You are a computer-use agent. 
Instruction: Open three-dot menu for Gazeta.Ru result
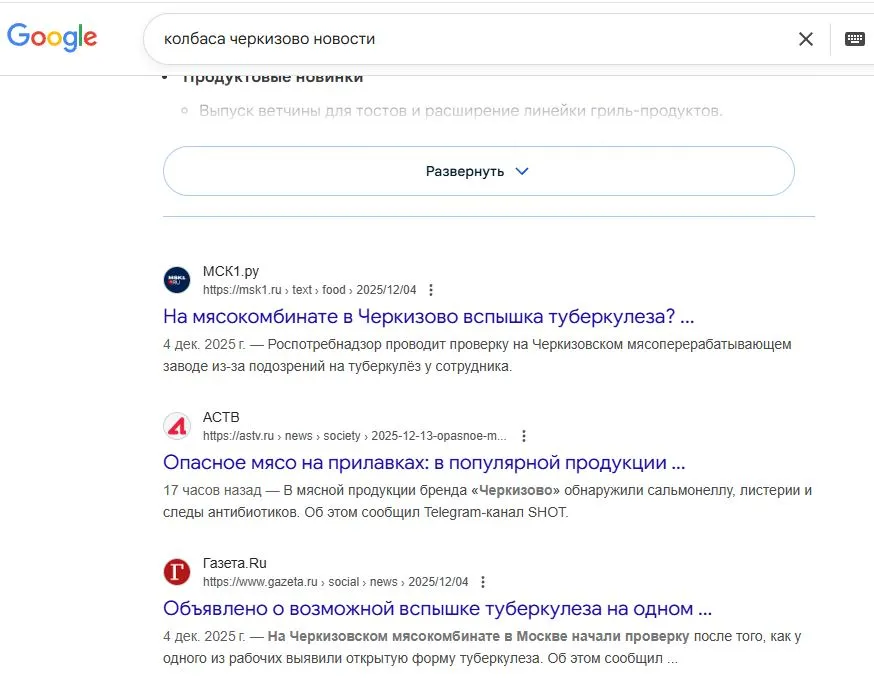[x=483, y=582]
